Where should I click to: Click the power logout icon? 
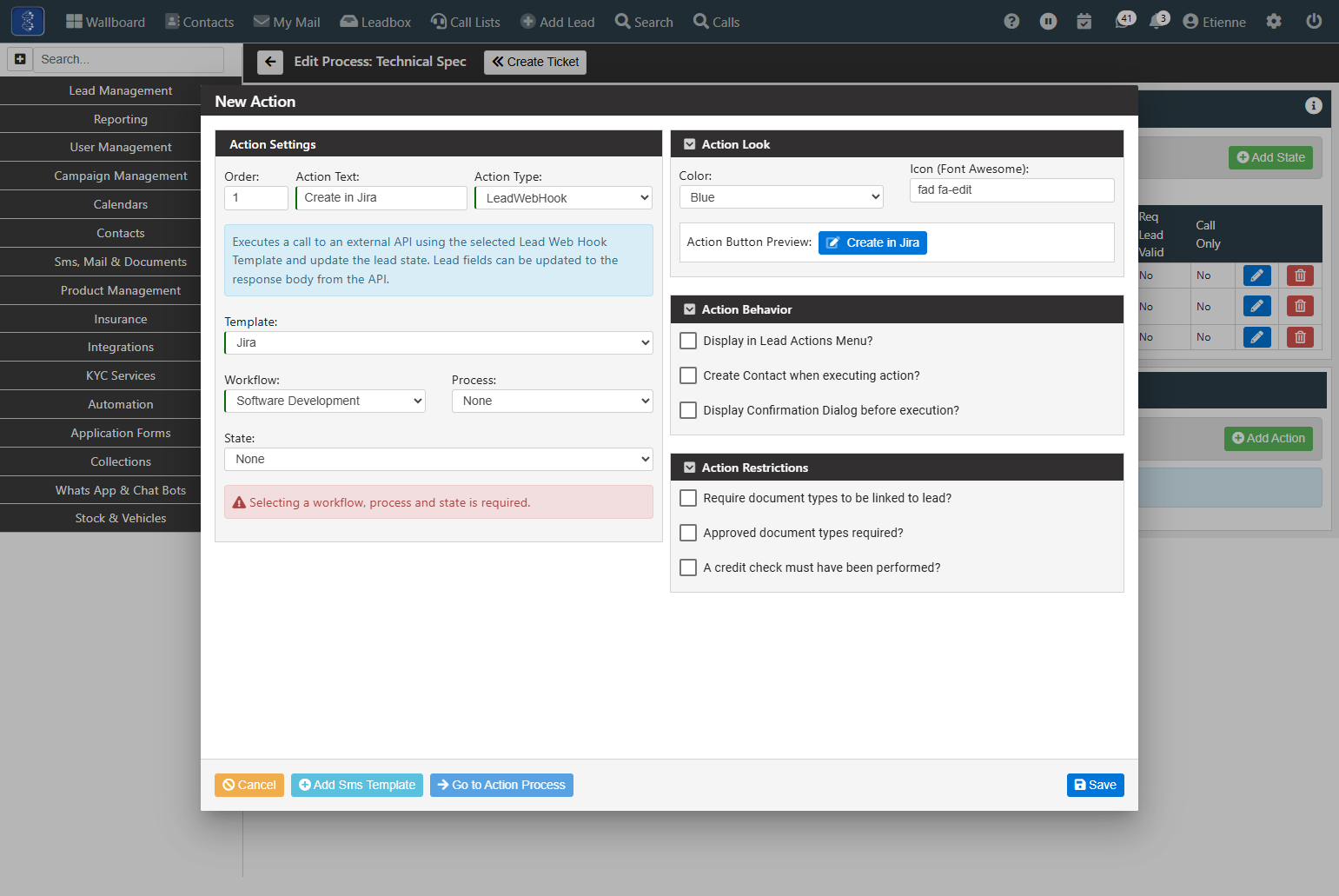[x=1314, y=22]
